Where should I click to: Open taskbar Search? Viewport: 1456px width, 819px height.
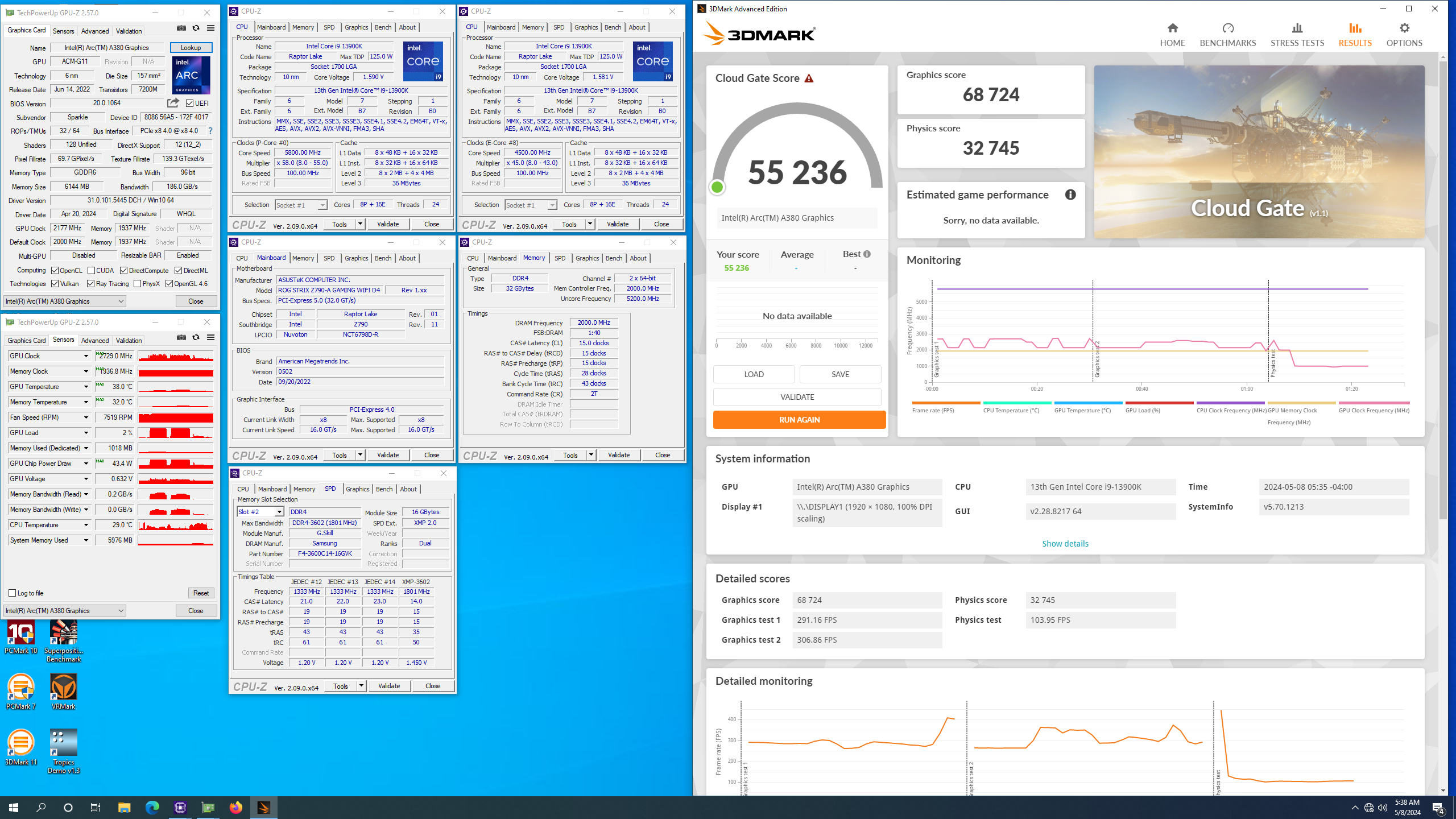pos(41,807)
